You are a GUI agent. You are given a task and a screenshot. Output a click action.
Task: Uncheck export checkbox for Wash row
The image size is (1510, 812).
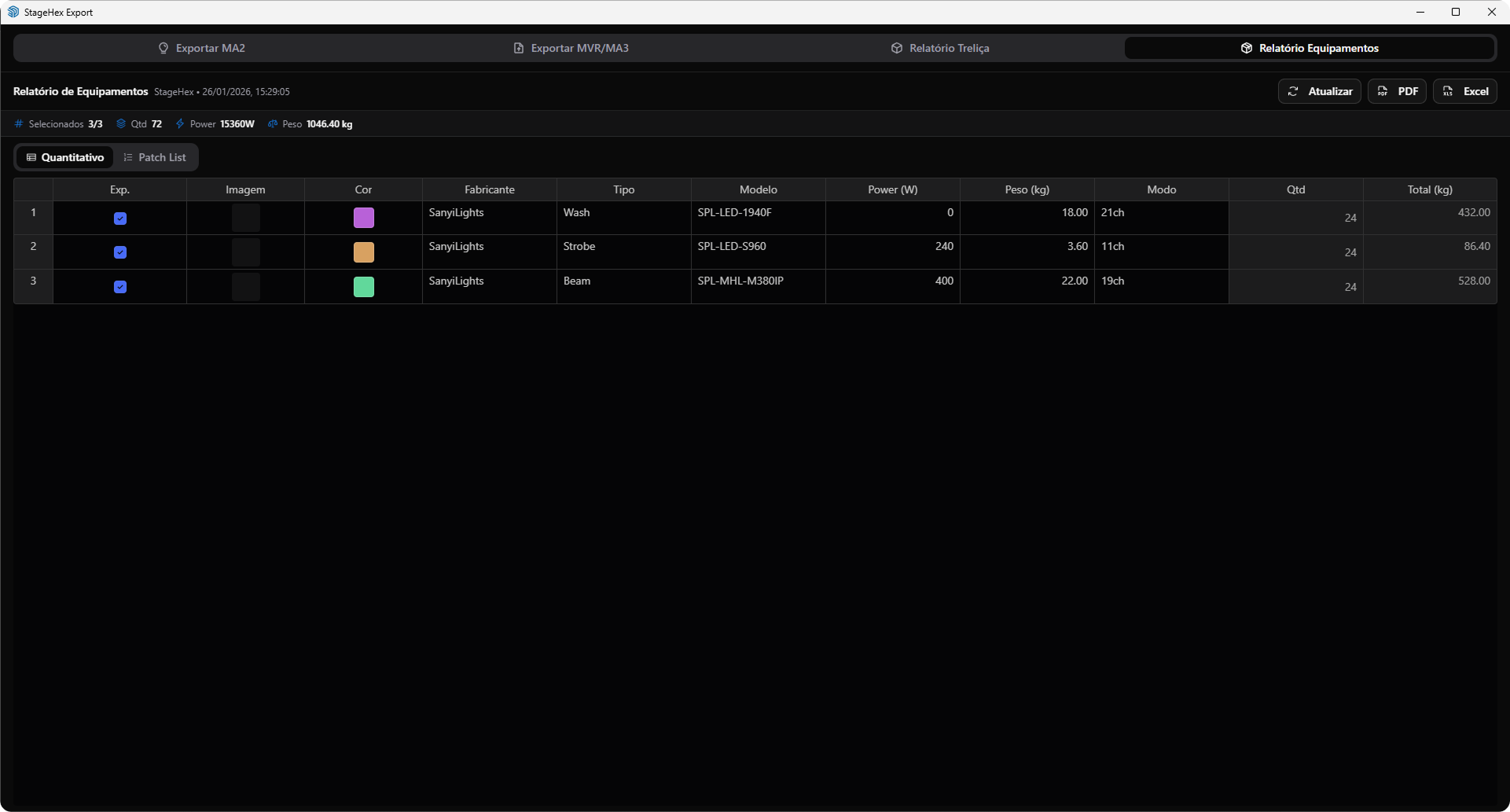coord(120,219)
